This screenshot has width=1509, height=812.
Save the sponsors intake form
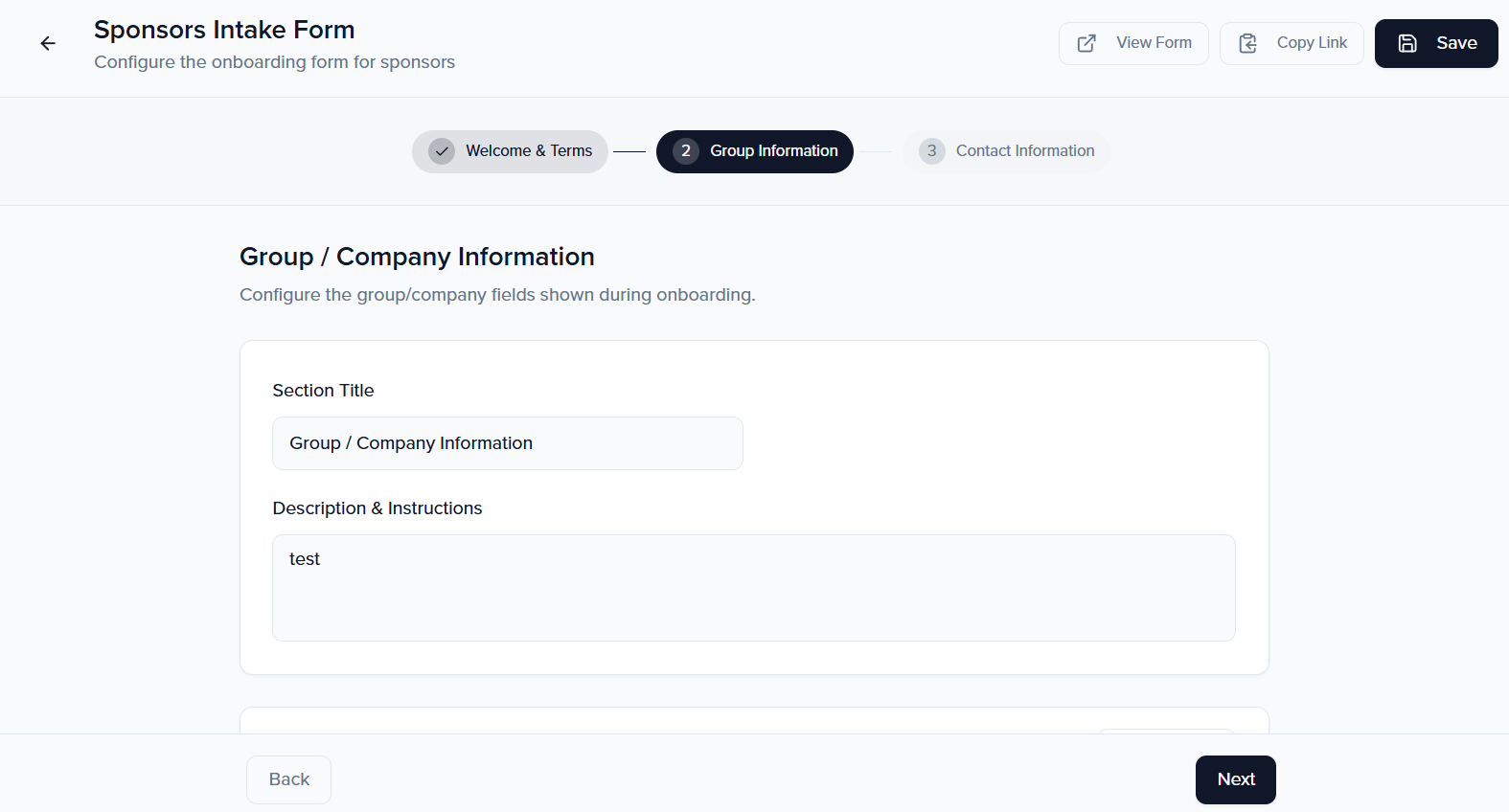[1435, 43]
